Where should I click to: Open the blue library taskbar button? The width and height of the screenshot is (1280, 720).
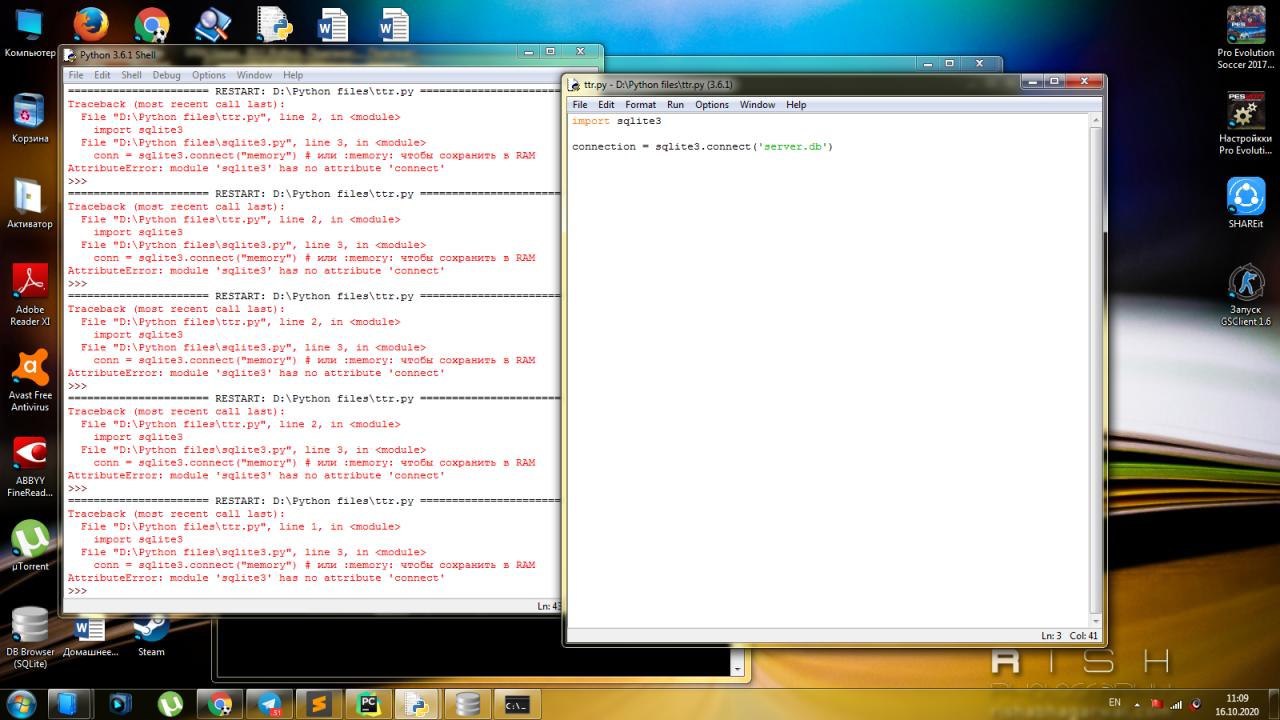70,704
